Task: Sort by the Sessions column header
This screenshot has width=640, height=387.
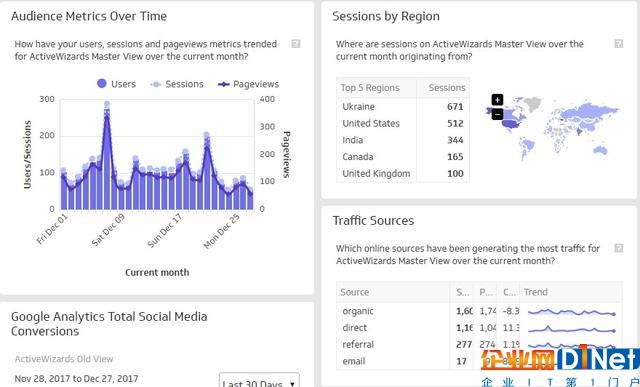Action: click(x=443, y=88)
